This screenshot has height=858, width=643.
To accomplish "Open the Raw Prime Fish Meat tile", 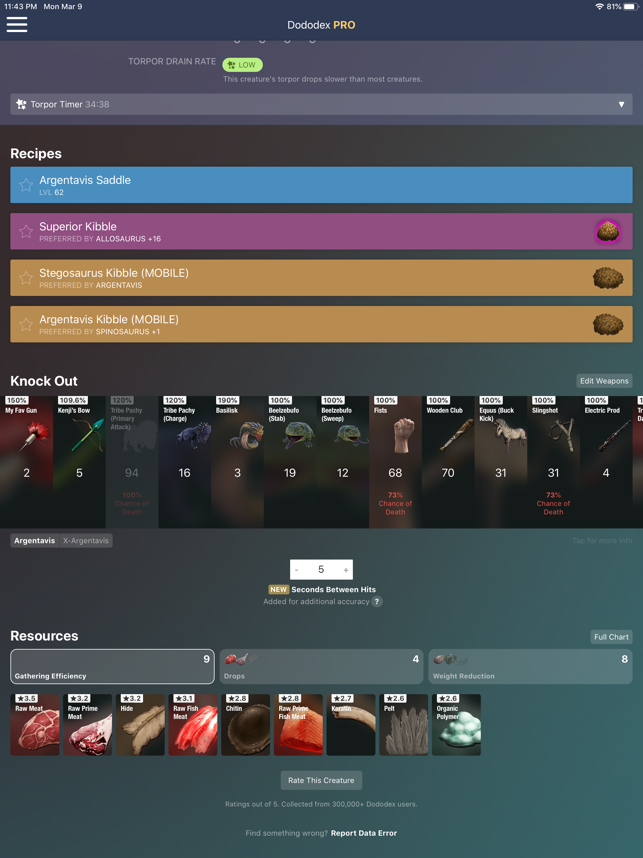I will coord(298,725).
